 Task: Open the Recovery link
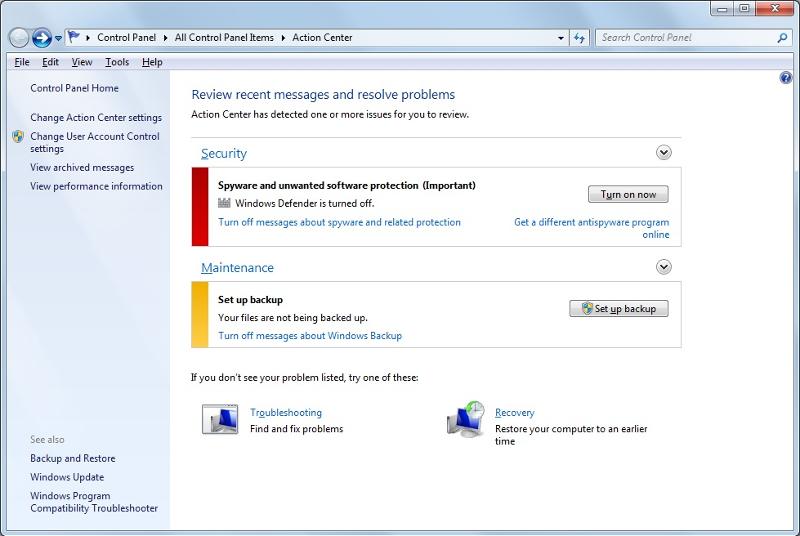coord(515,413)
